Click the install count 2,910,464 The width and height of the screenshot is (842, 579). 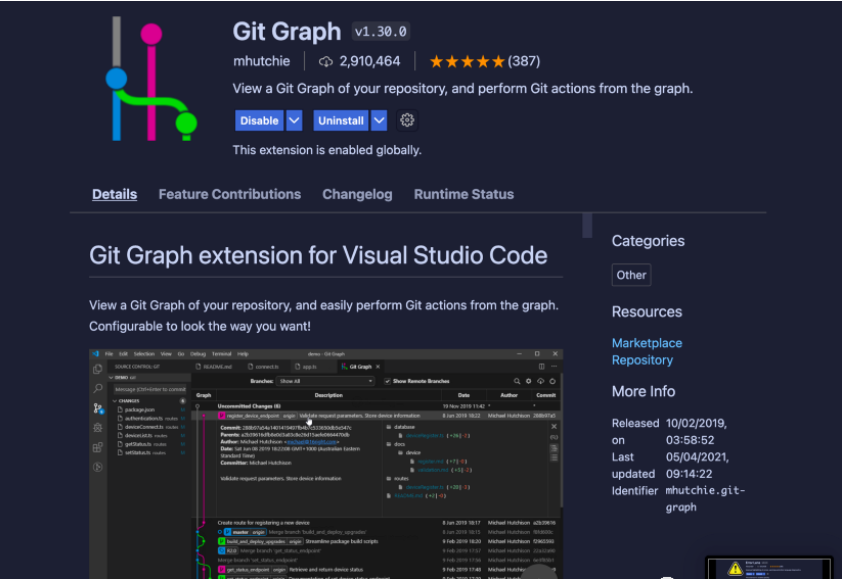(369, 61)
